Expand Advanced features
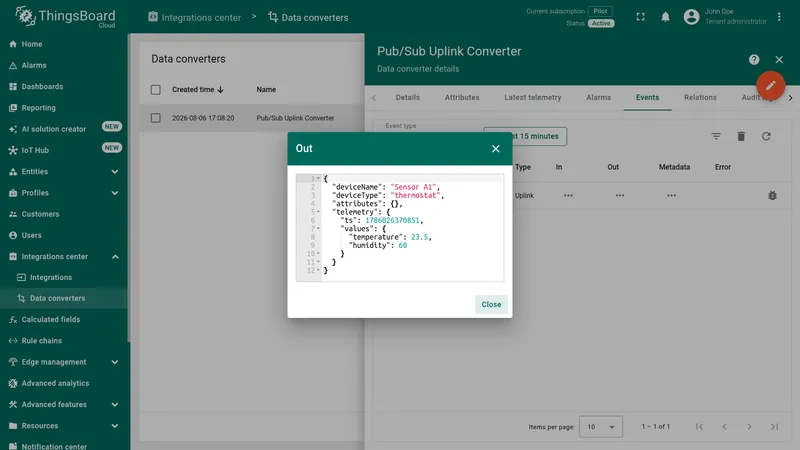Screen dimensions: 800x450 [x=115, y=405]
